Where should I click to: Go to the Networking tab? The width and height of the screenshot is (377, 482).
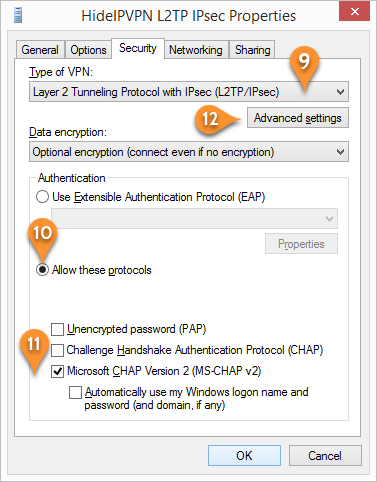(x=196, y=50)
